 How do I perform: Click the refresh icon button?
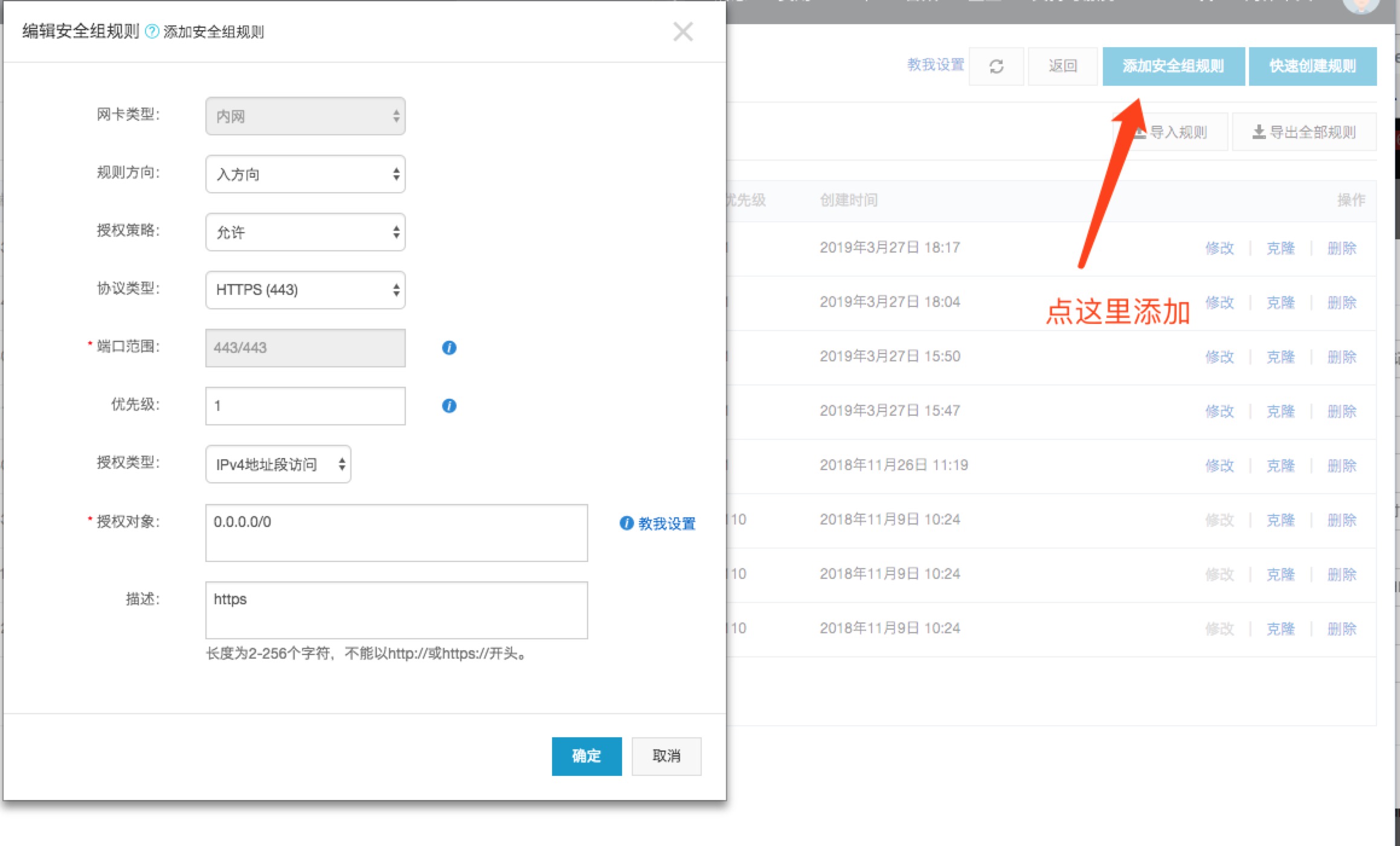pos(997,66)
